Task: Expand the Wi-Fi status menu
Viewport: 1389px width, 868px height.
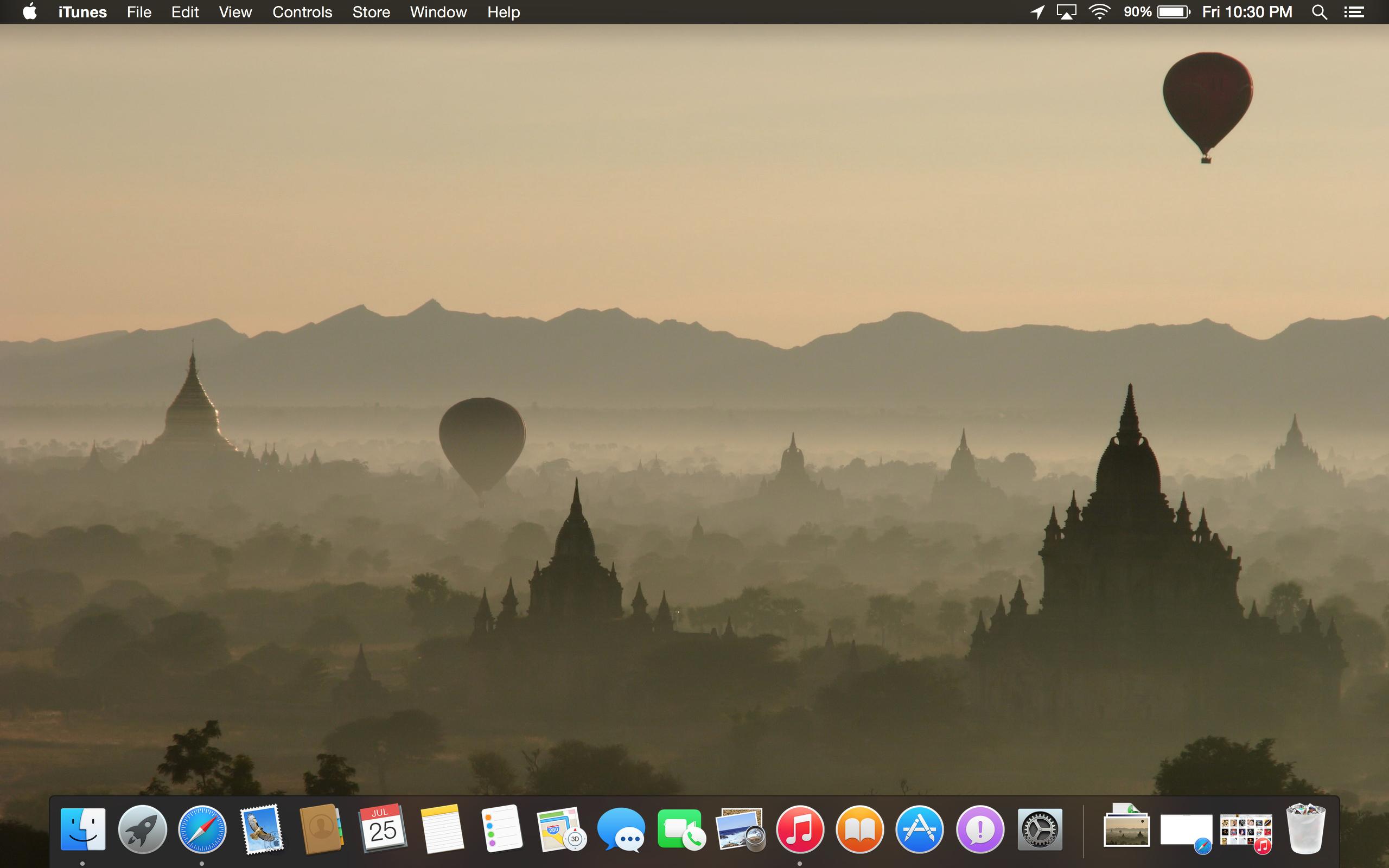Action: pyautogui.click(x=1099, y=12)
